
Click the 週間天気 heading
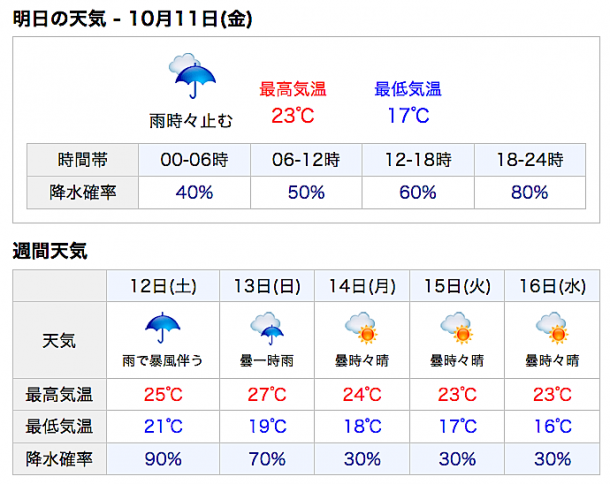click(50, 251)
